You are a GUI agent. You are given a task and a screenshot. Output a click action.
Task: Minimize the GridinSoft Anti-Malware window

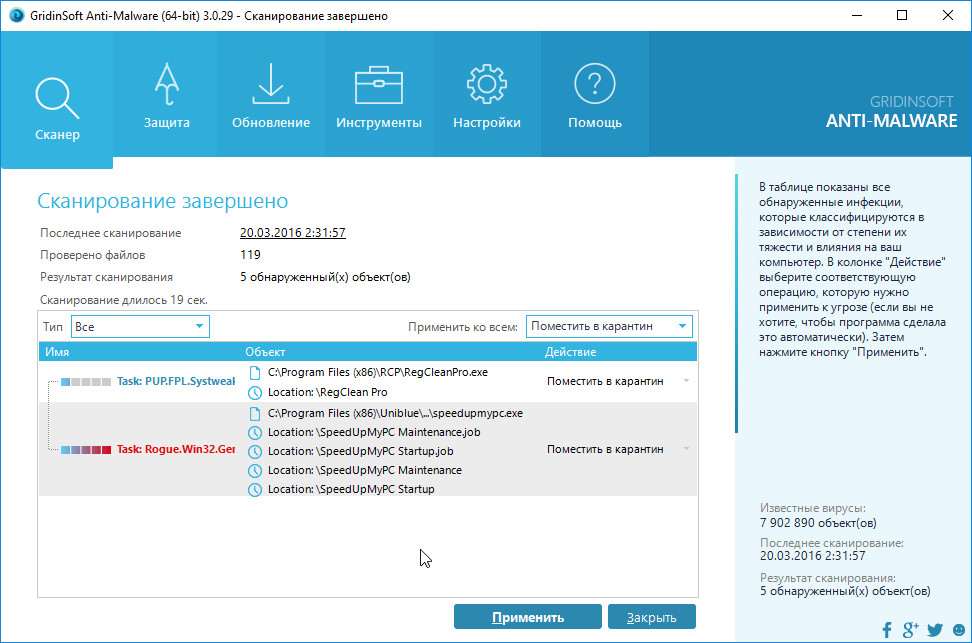coord(857,16)
